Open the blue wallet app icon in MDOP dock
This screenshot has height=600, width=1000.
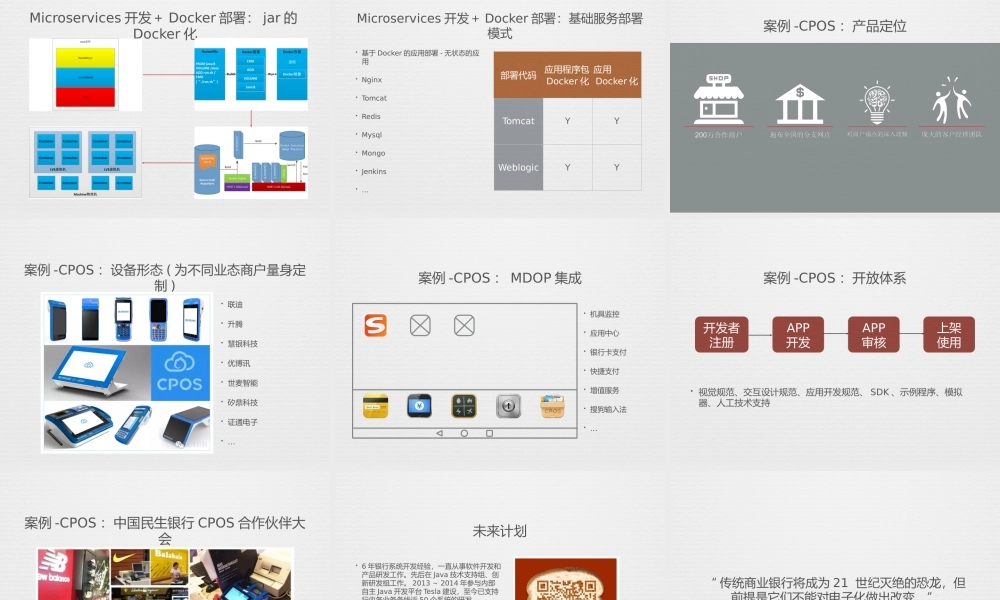(x=420, y=407)
